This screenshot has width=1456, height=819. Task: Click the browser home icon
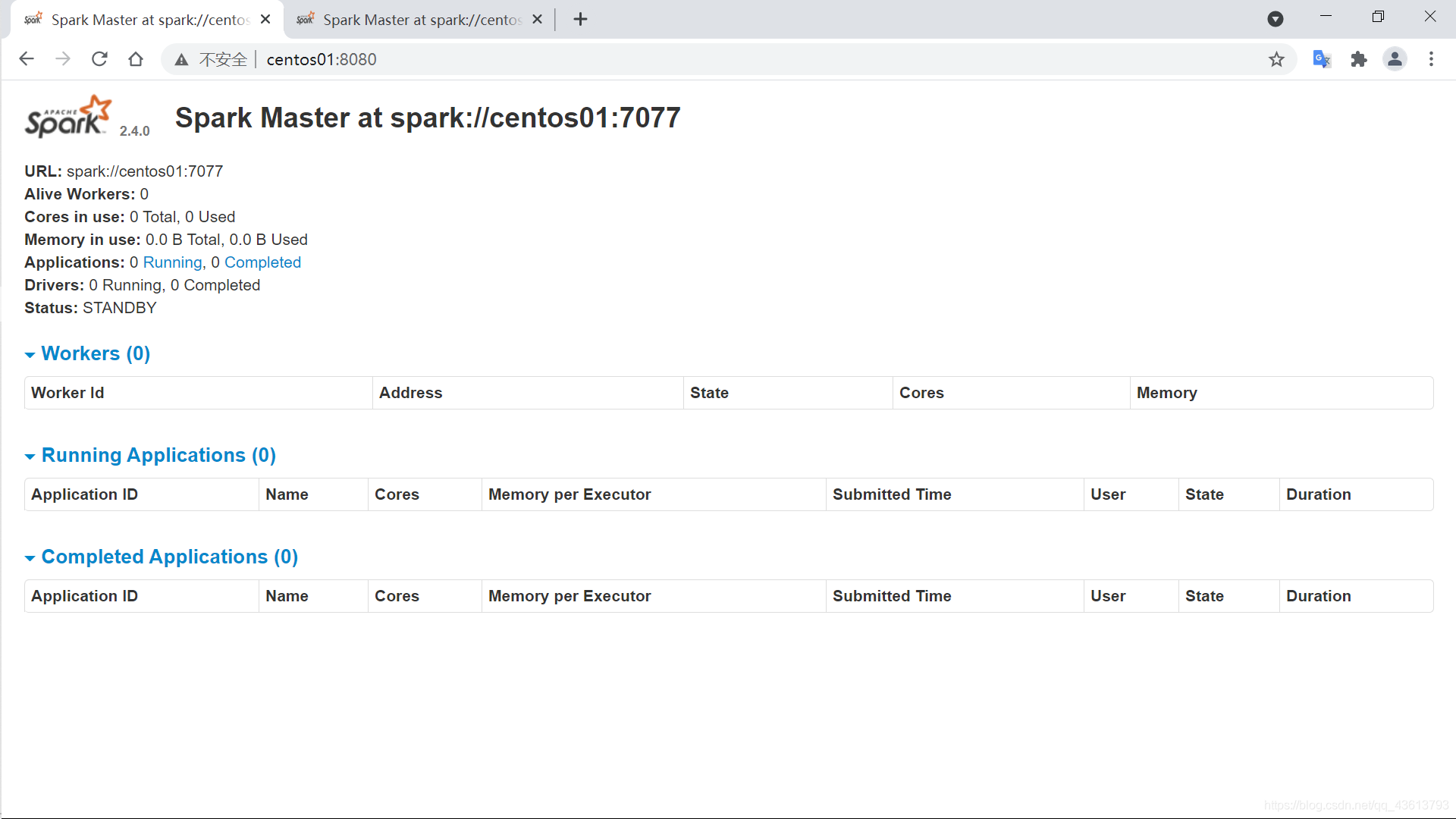point(137,59)
